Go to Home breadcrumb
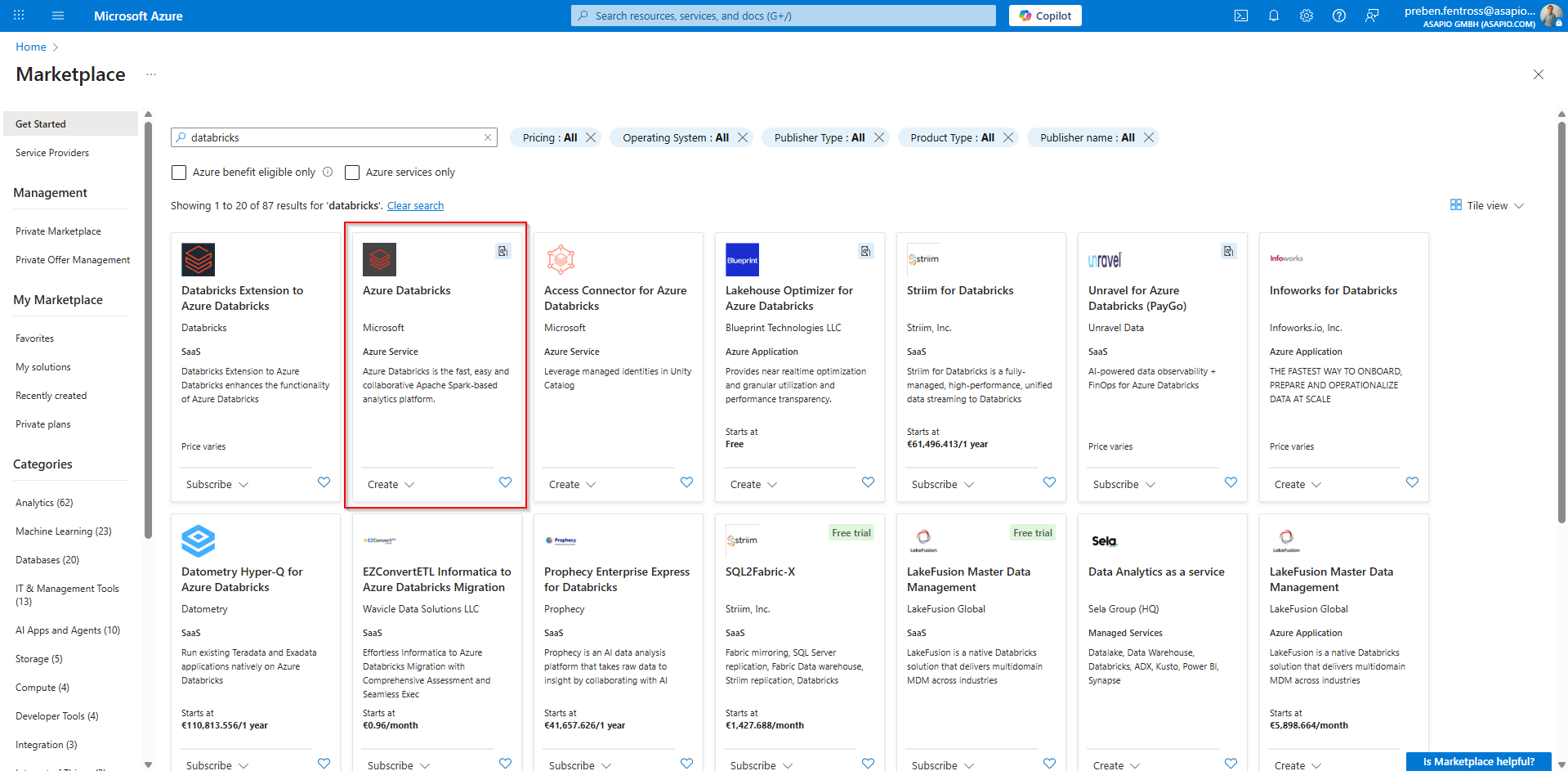This screenshot has height=771, width=1568. click(31, 47)
